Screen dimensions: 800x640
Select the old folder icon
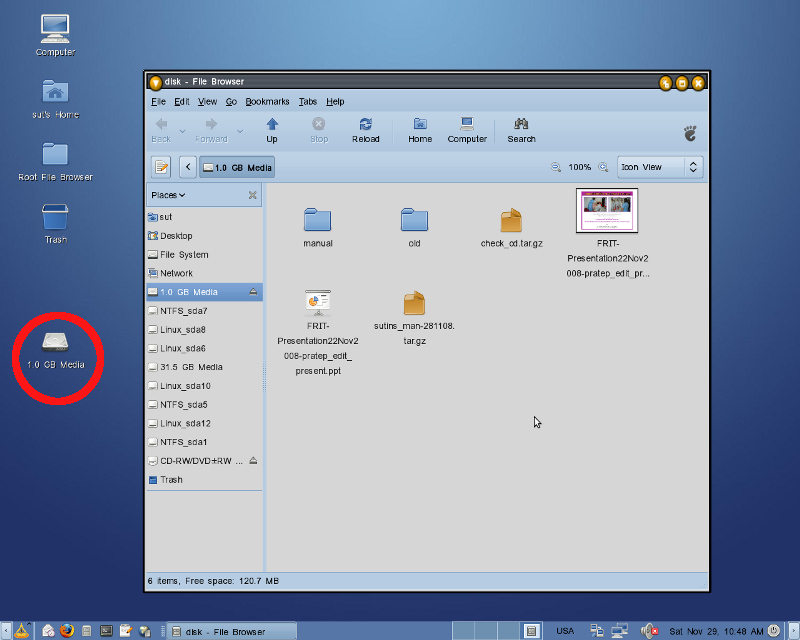414,220
